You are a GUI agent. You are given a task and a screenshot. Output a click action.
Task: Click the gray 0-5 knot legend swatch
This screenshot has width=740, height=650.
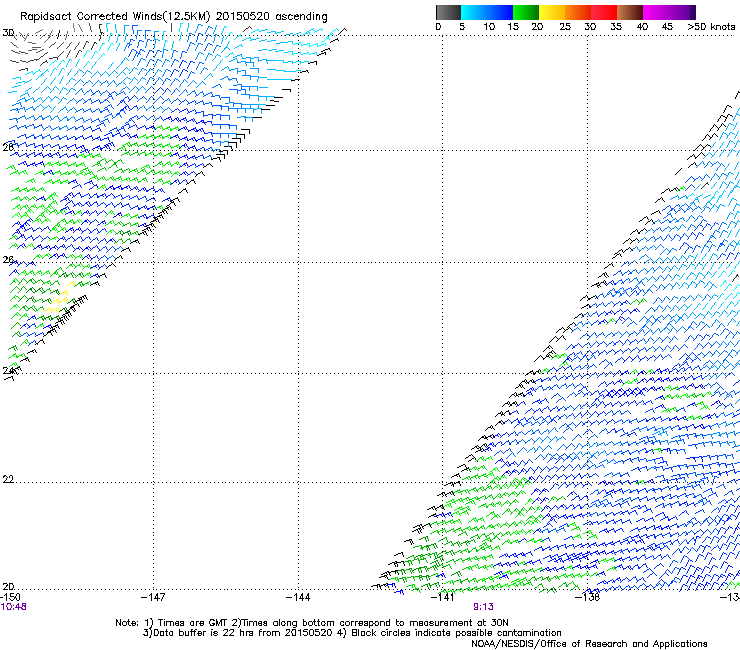tap(448, 12)
